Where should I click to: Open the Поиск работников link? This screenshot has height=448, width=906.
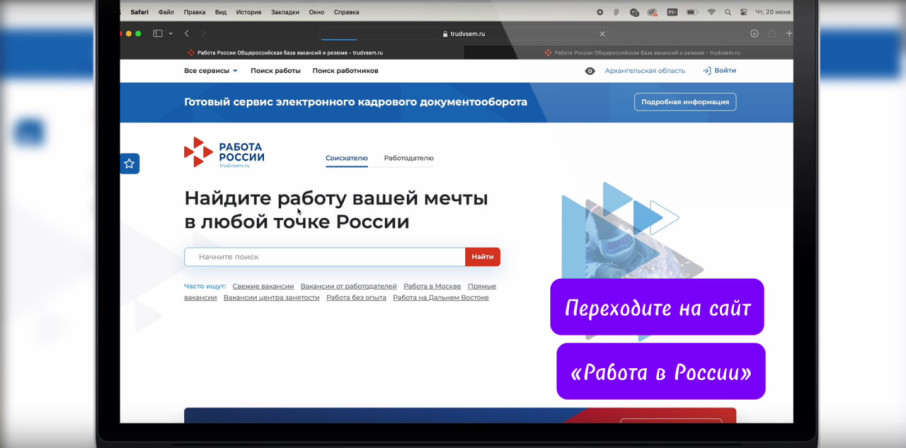click(346, 71)
